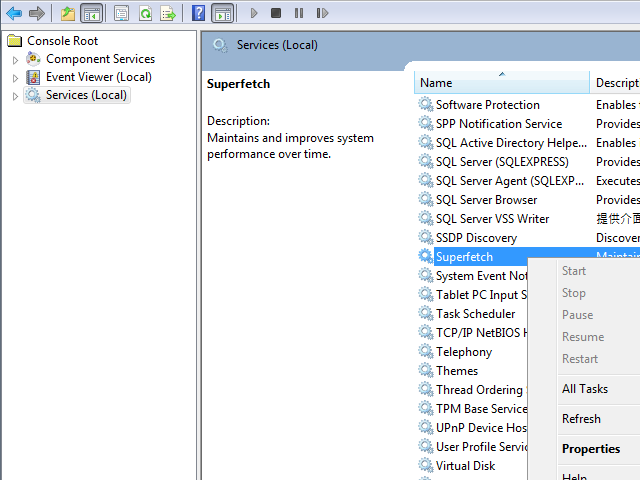This screenshot has height=480, width=640.
Task: Select the highlighted Superfetch service row
Action: pyautogui.click(x=481, y=257)
